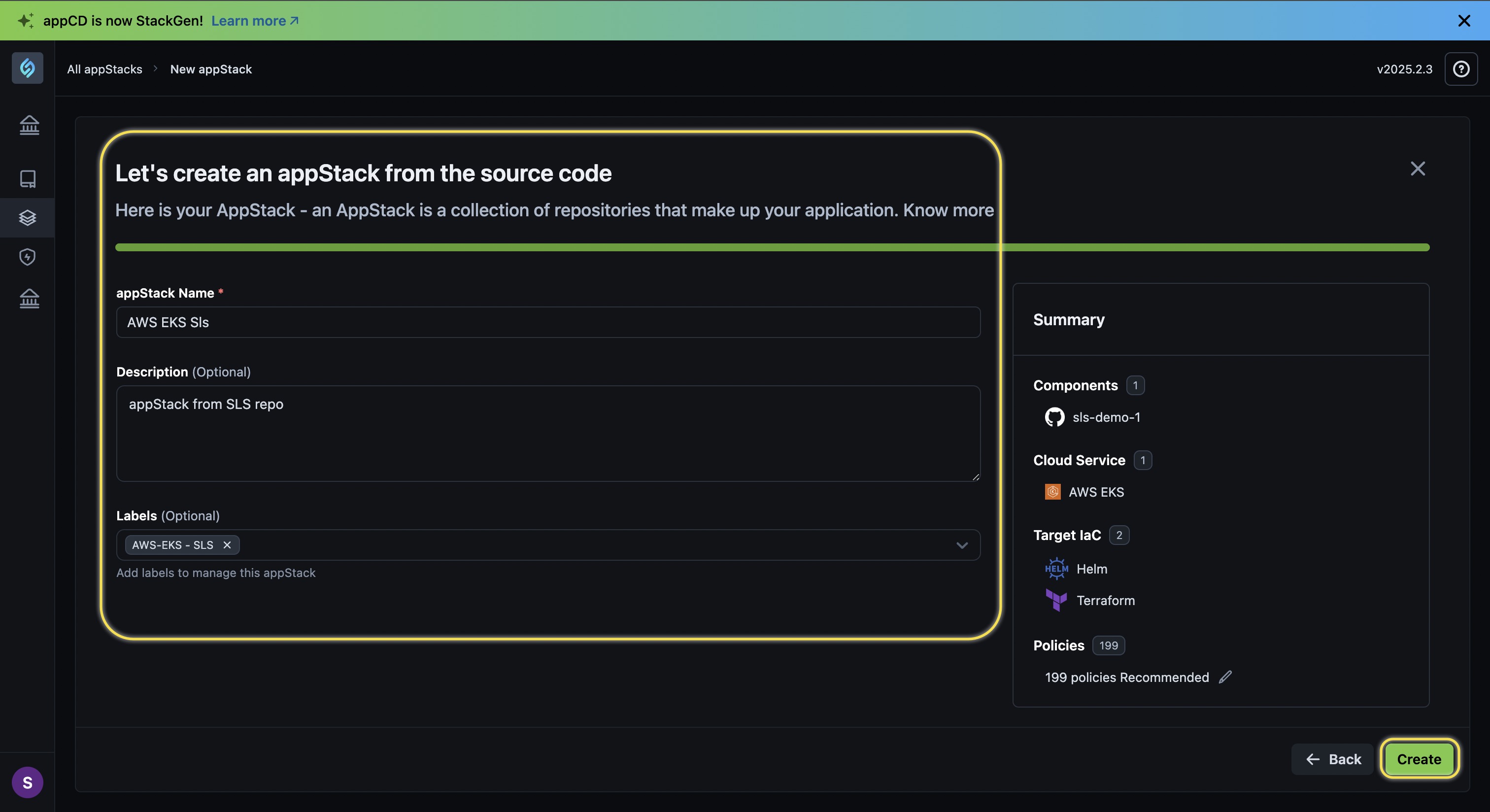Click the New appStack breadcrumb
Viewport: 1490px width, 812px height.
click(x=210, y=69)
